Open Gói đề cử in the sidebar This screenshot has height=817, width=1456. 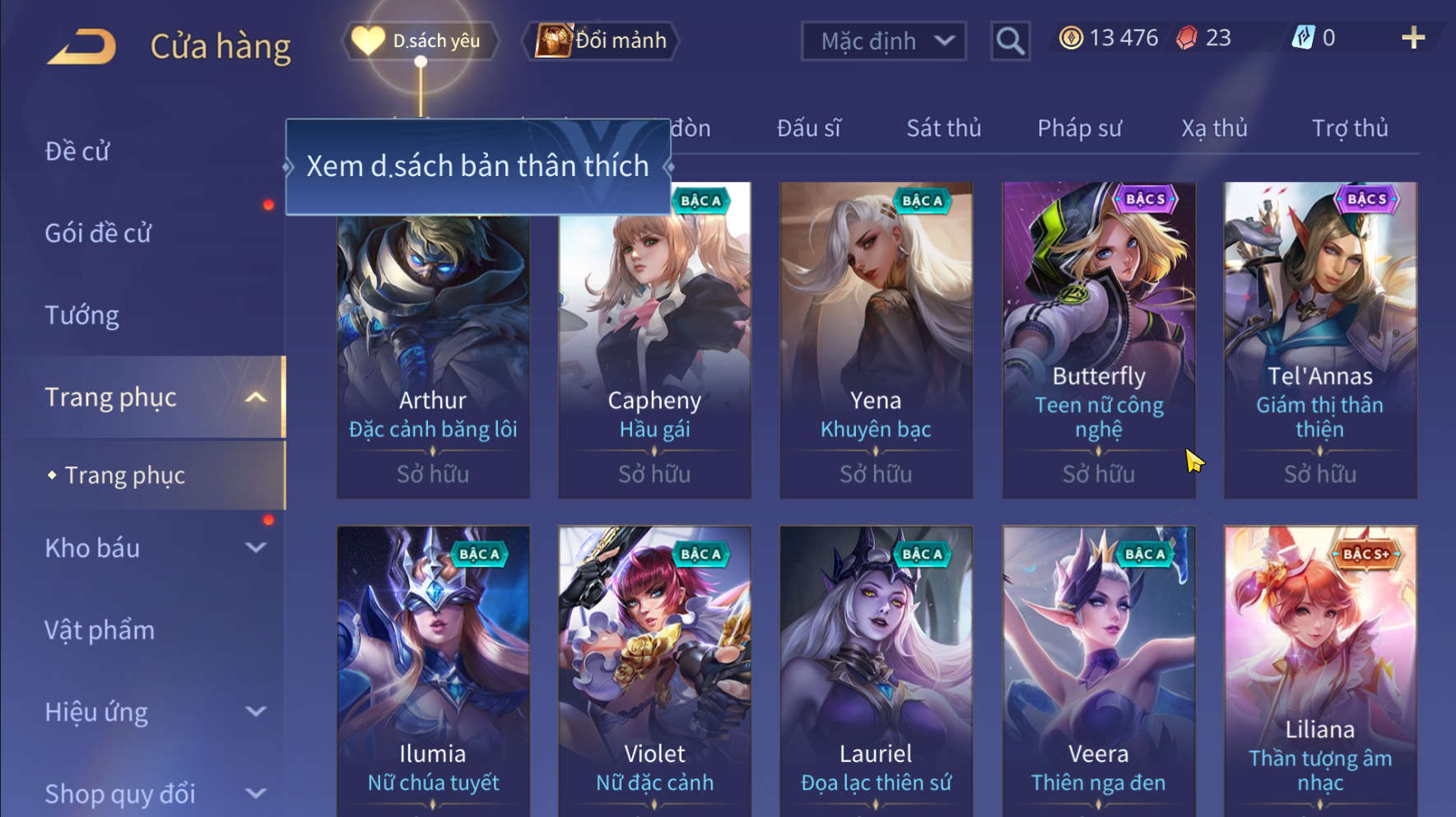click(x=98, y=234)
